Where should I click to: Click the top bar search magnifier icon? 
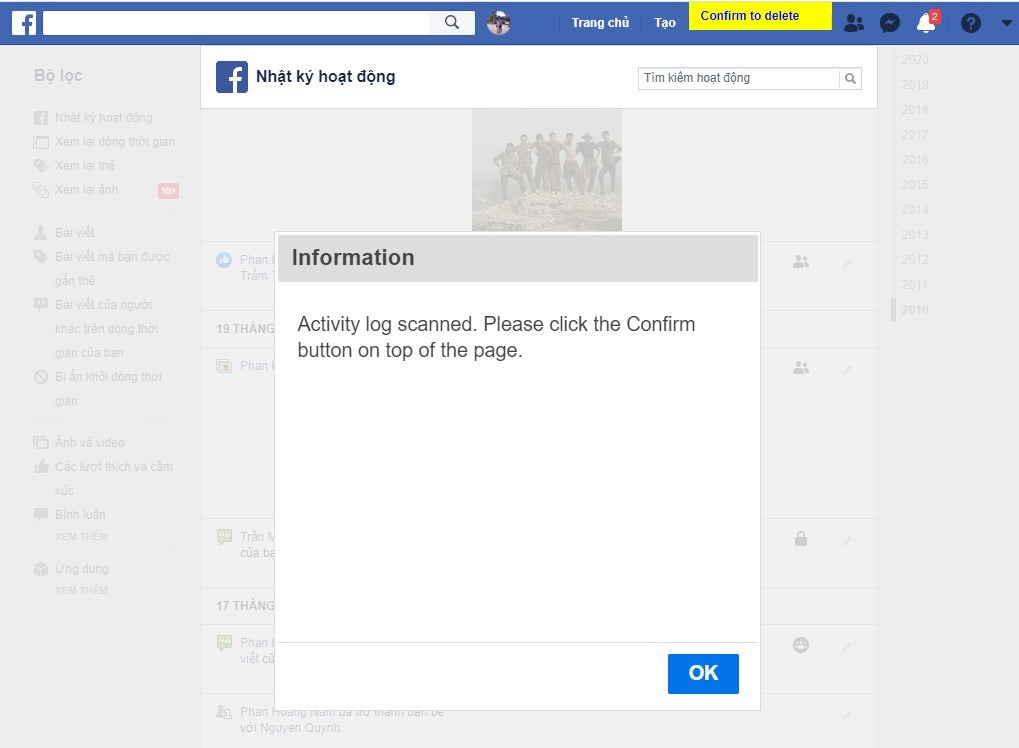click(x=452, y=23)
